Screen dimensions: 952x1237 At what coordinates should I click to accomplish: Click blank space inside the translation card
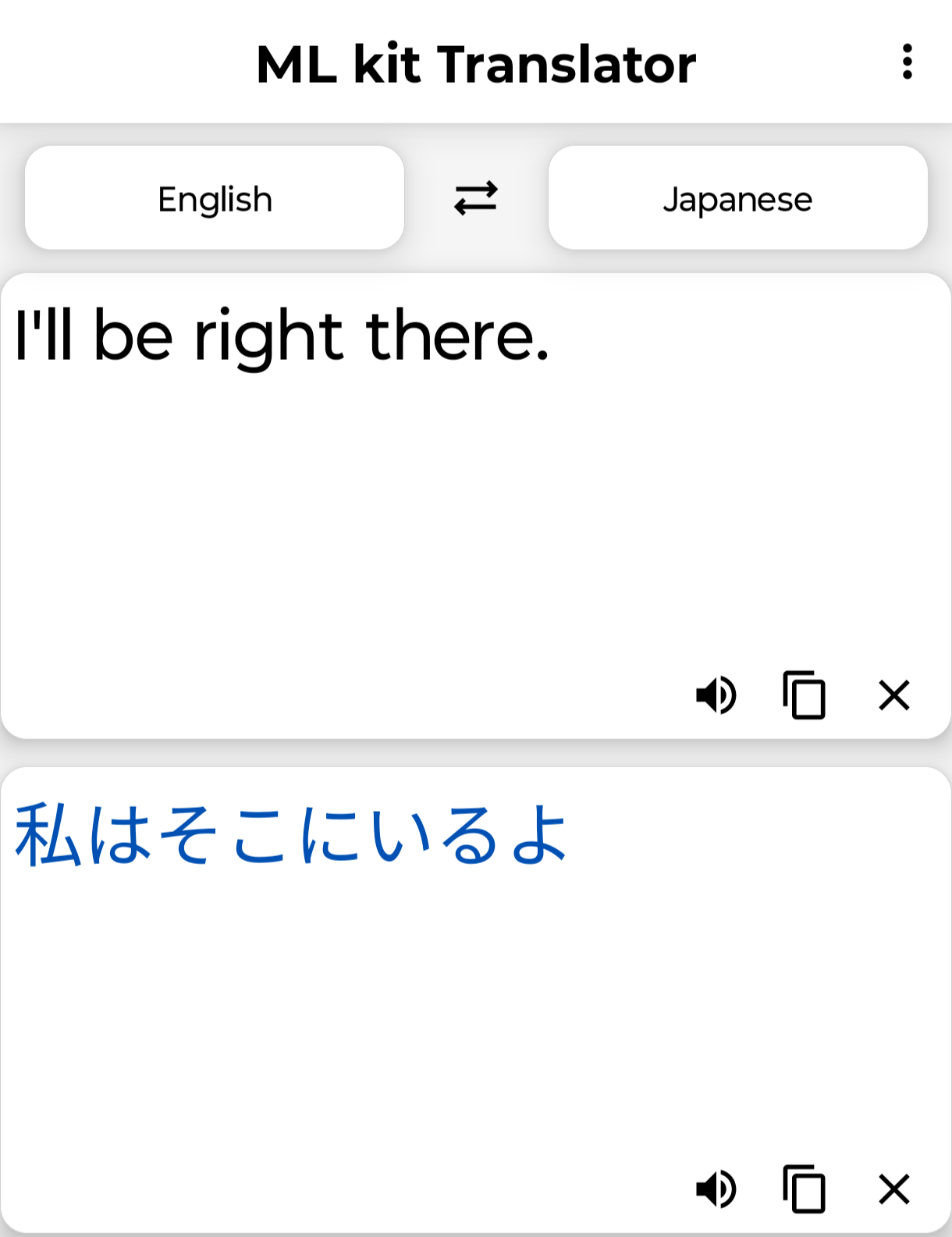[x=390, y=1015]
